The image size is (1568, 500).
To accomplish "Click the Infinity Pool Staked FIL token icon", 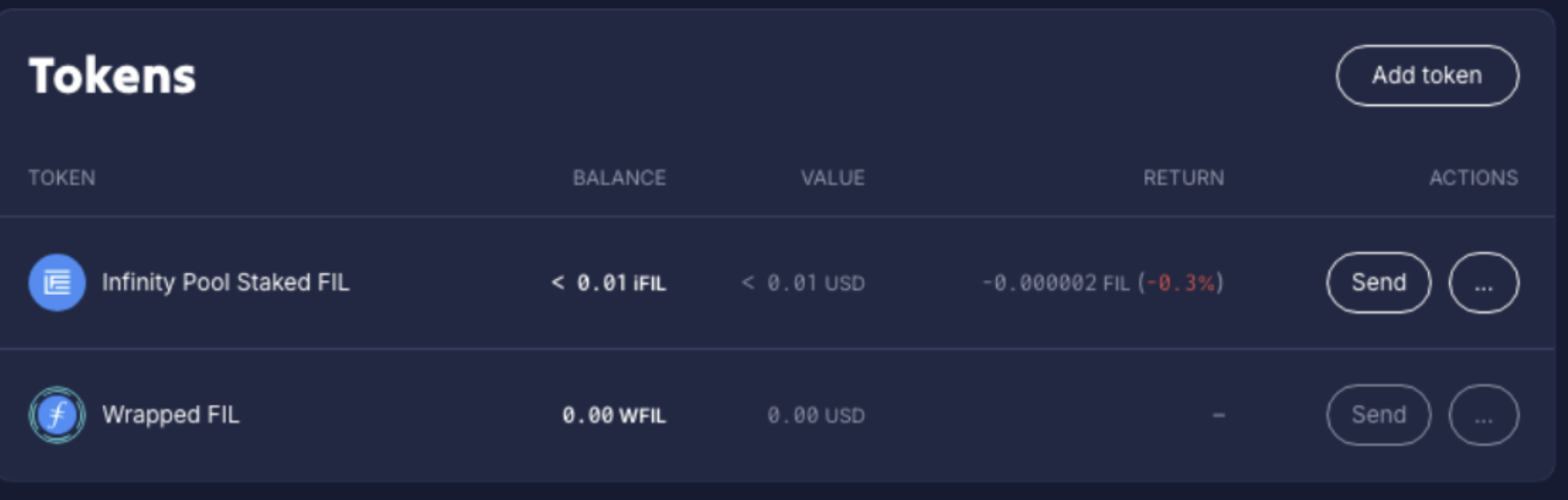I will pos(57,283).
